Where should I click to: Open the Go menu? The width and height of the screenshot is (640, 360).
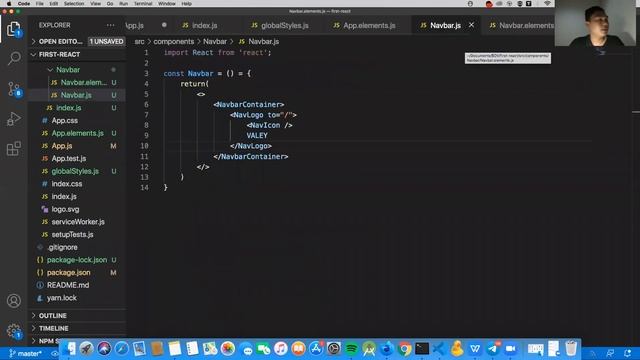point(110,4)
